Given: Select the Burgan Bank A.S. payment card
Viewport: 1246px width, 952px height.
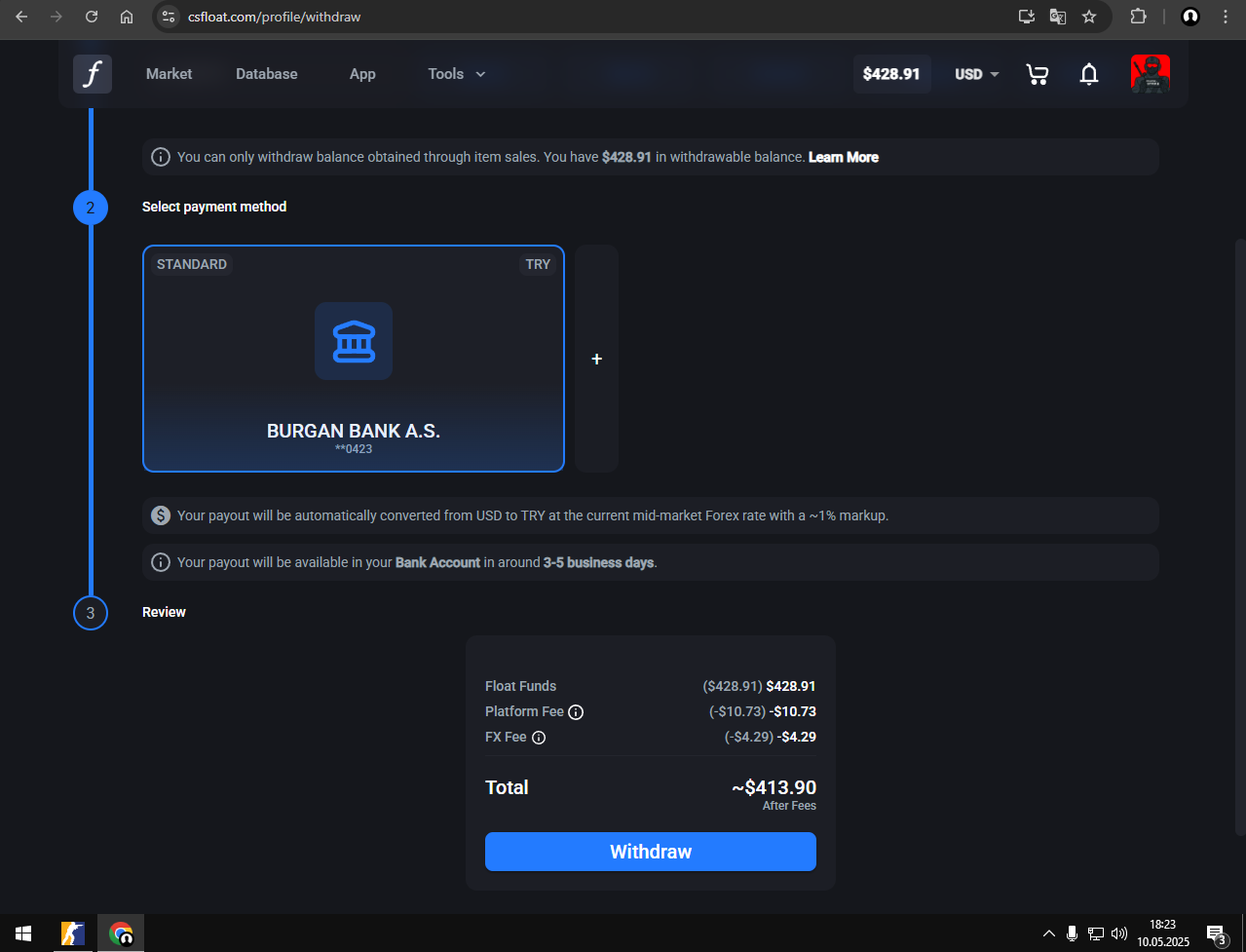Looking at the screenshot, I should point(354,359).
